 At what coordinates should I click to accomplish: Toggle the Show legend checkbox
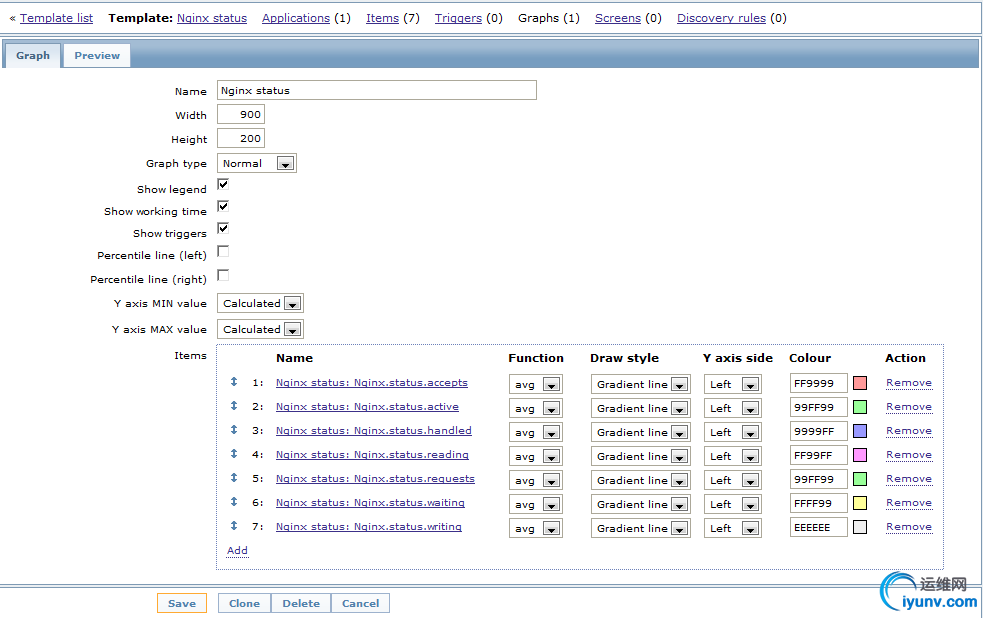(223, 184)
